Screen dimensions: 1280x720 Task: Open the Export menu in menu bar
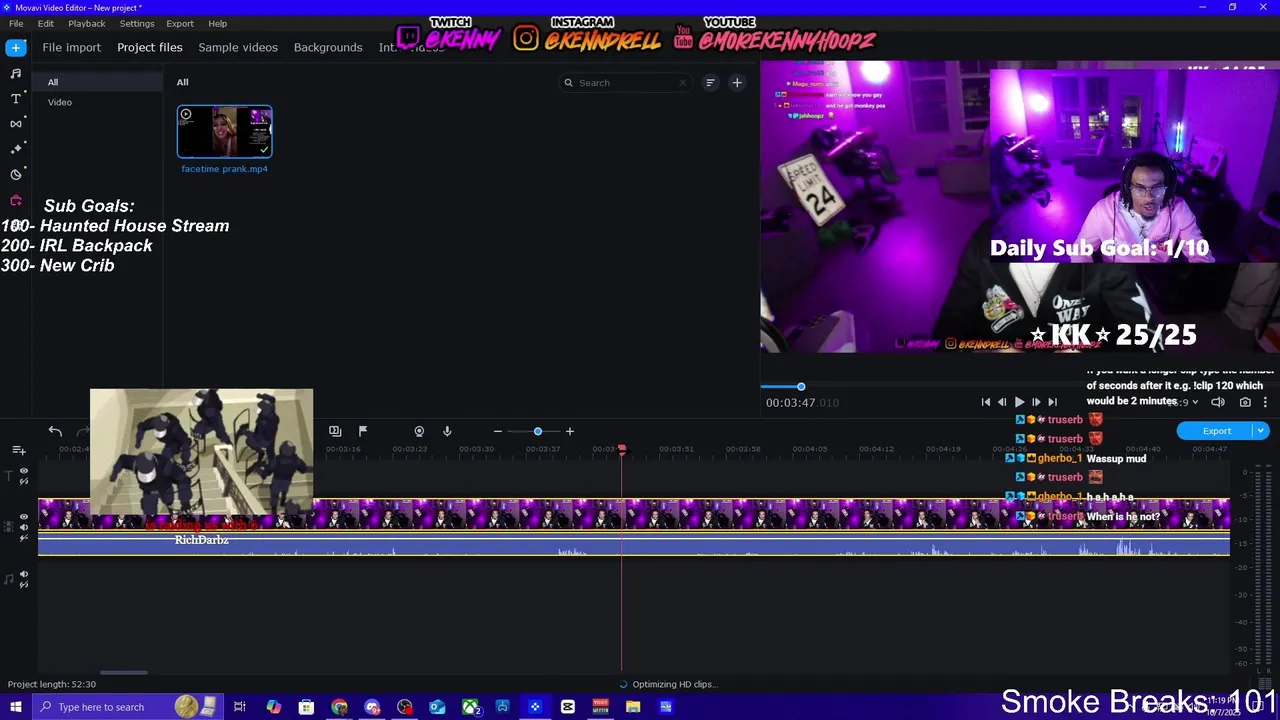tap(180, 23)
